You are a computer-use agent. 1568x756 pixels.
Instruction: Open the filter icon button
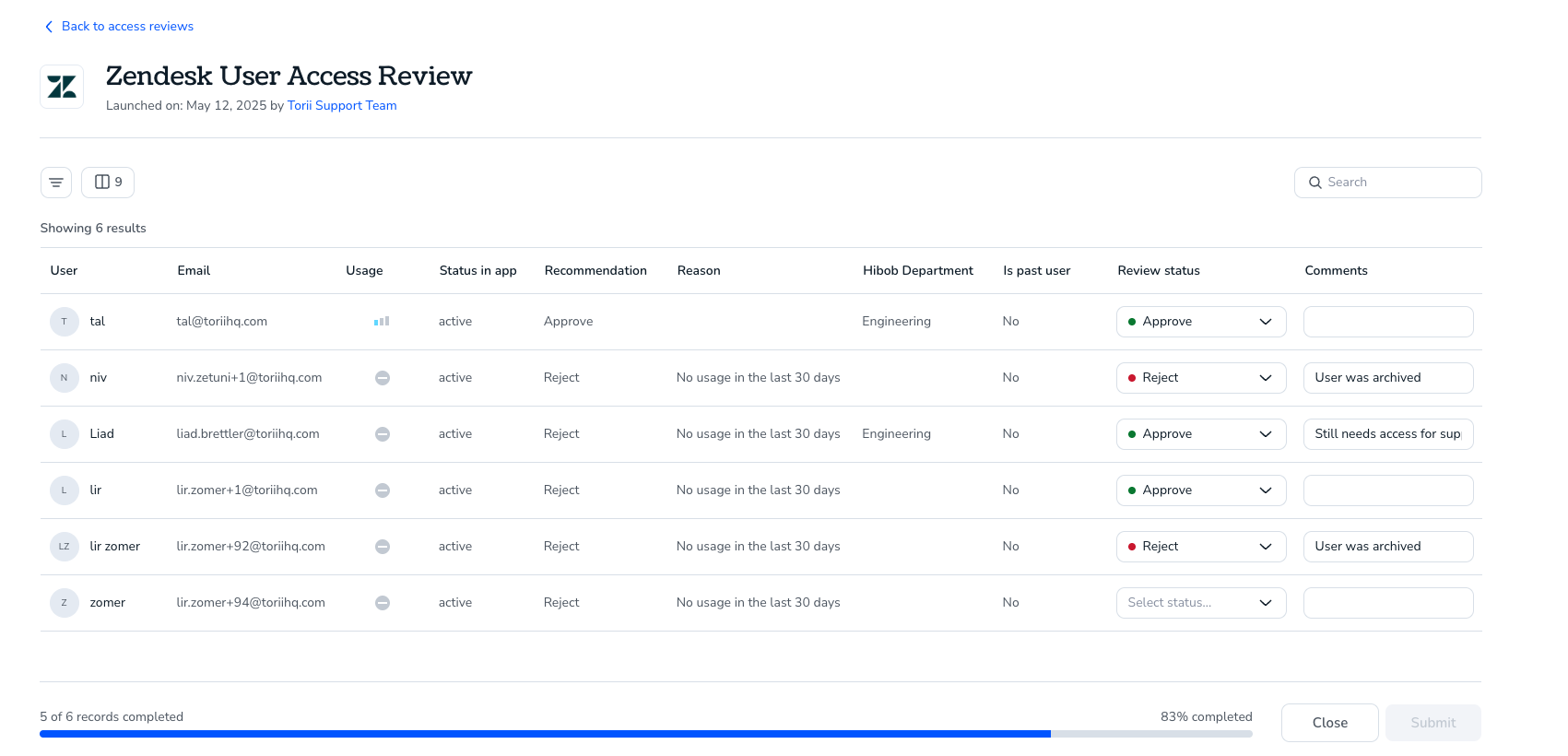[x=56, y=183]
